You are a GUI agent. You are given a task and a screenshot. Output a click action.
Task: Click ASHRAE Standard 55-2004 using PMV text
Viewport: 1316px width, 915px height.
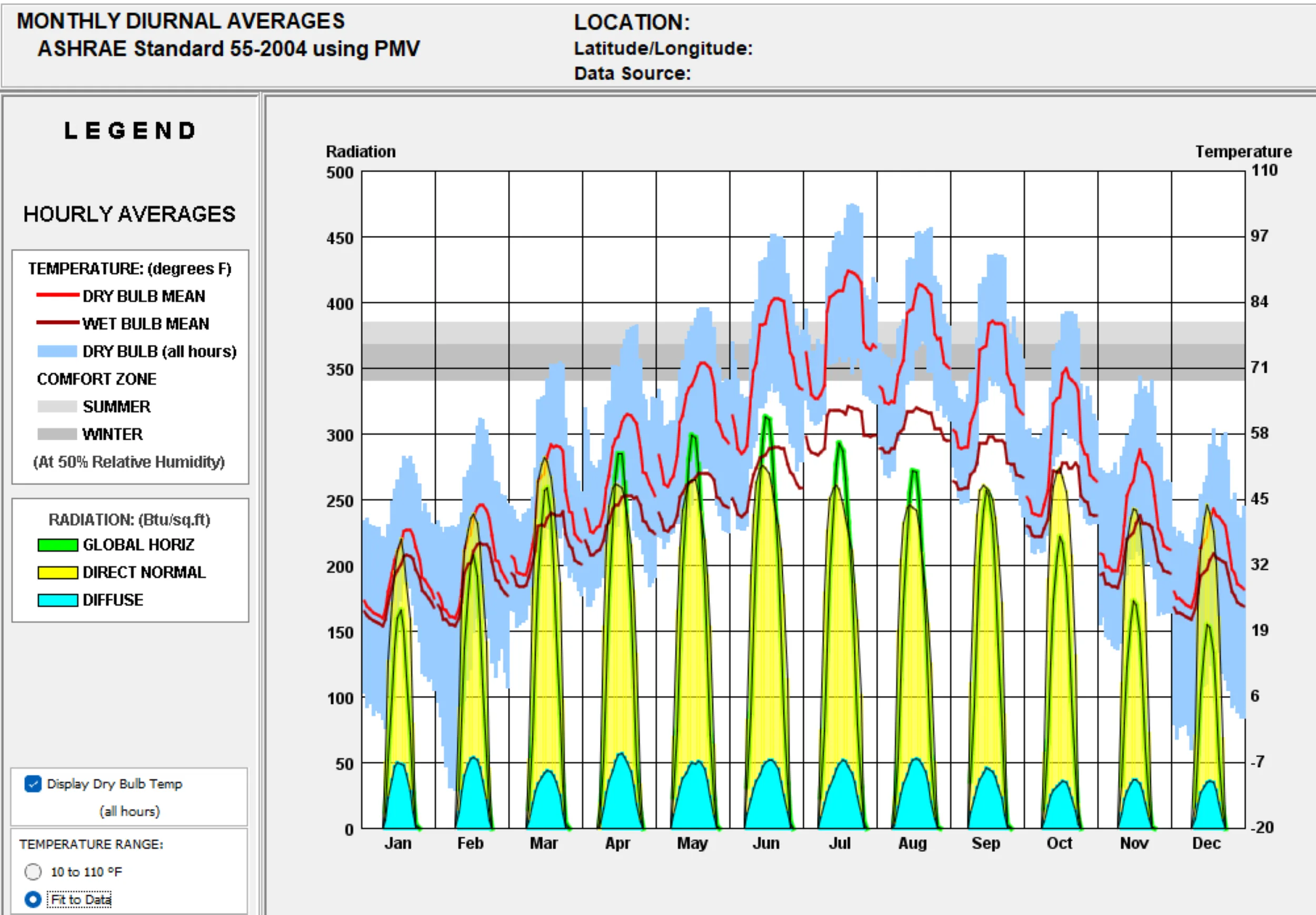coord(228,49)
